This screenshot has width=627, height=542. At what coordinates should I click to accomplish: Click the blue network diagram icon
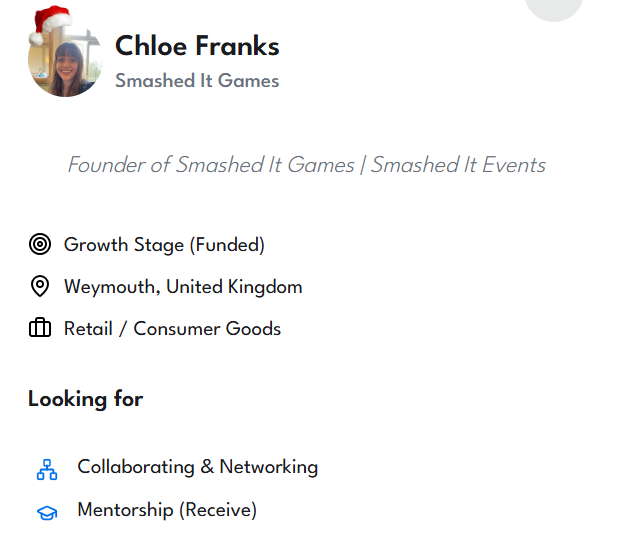pyautogui.click(x=47, y=468)
